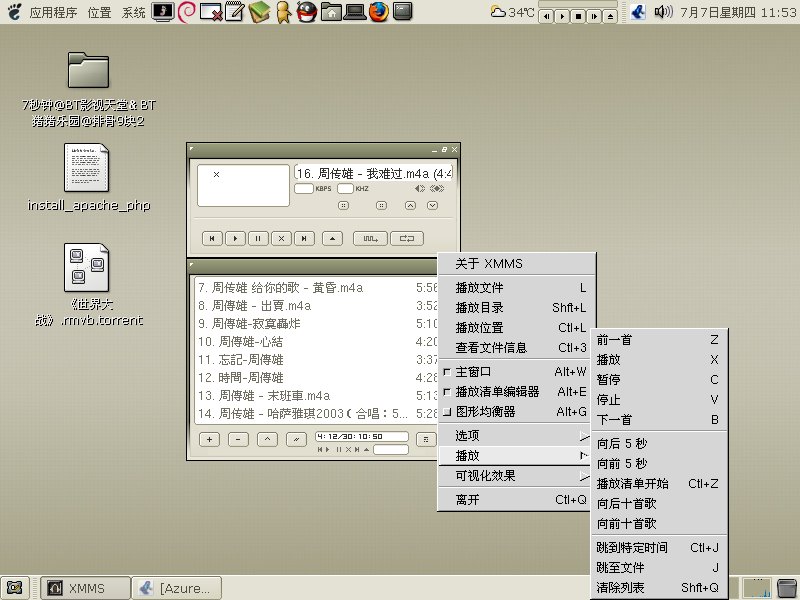Select '播放位置' menu entry
Viewport: 800px width, 600px height.
tap(516, 328)
